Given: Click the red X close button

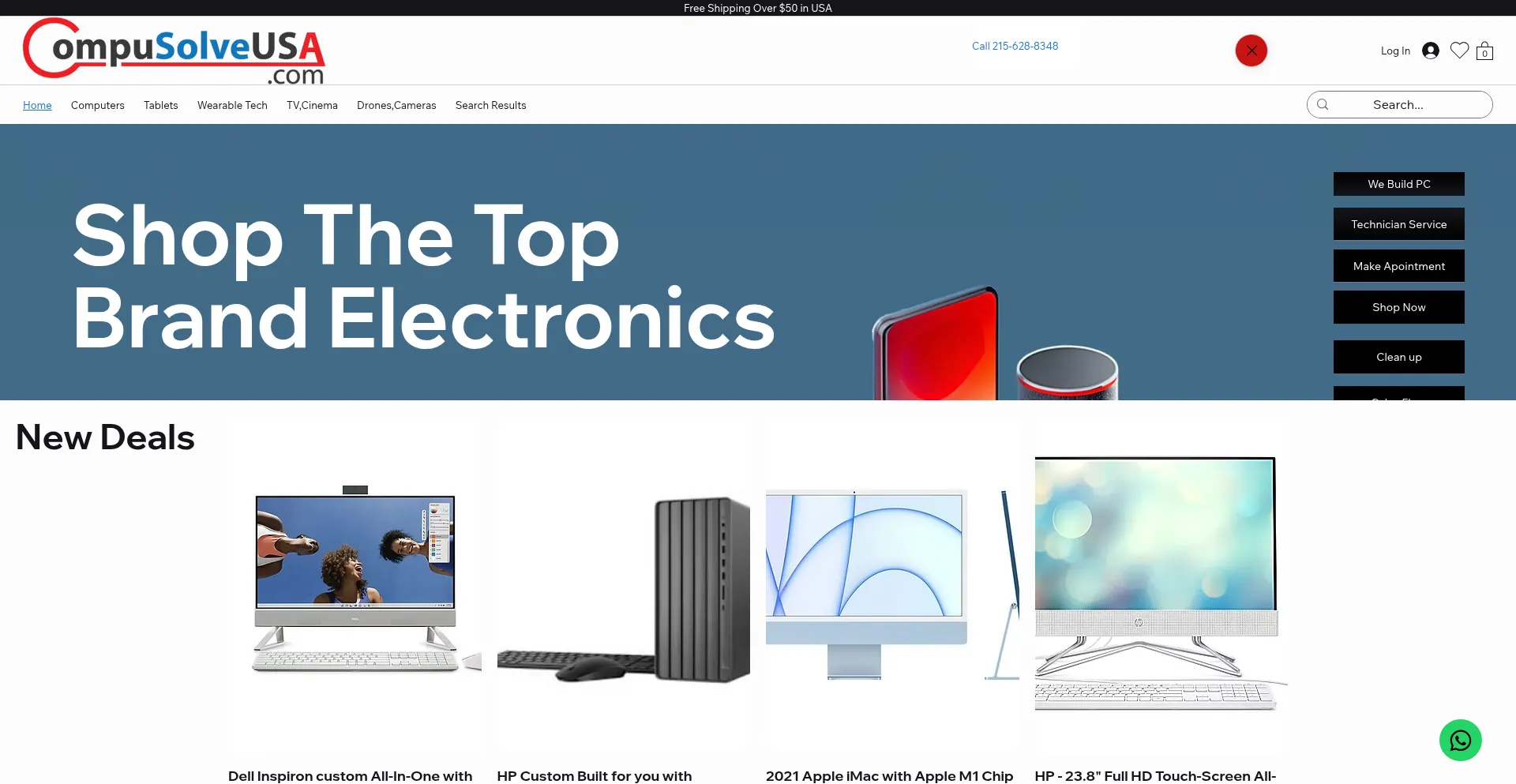Looking at the screenshot, I should (x=1251, y=51).
